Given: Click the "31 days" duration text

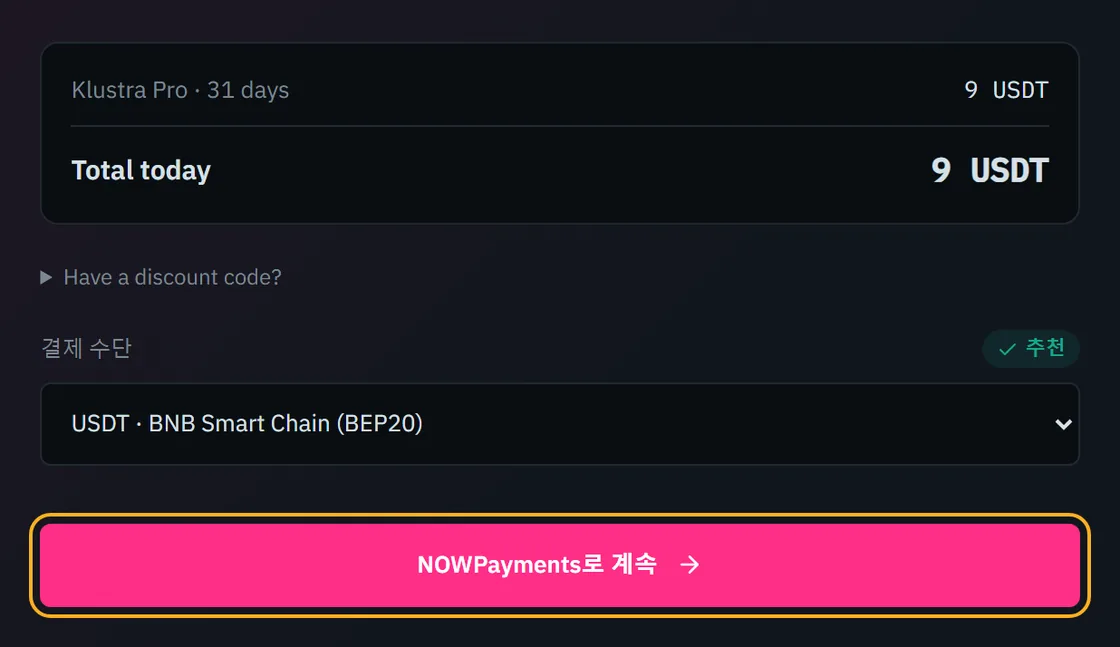Looking at the screenshot, I should click(248, 90).
